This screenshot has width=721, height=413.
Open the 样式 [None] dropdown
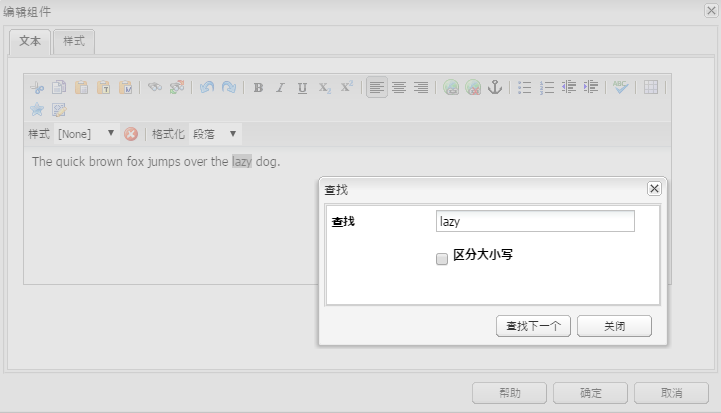(x=86, y=134)
